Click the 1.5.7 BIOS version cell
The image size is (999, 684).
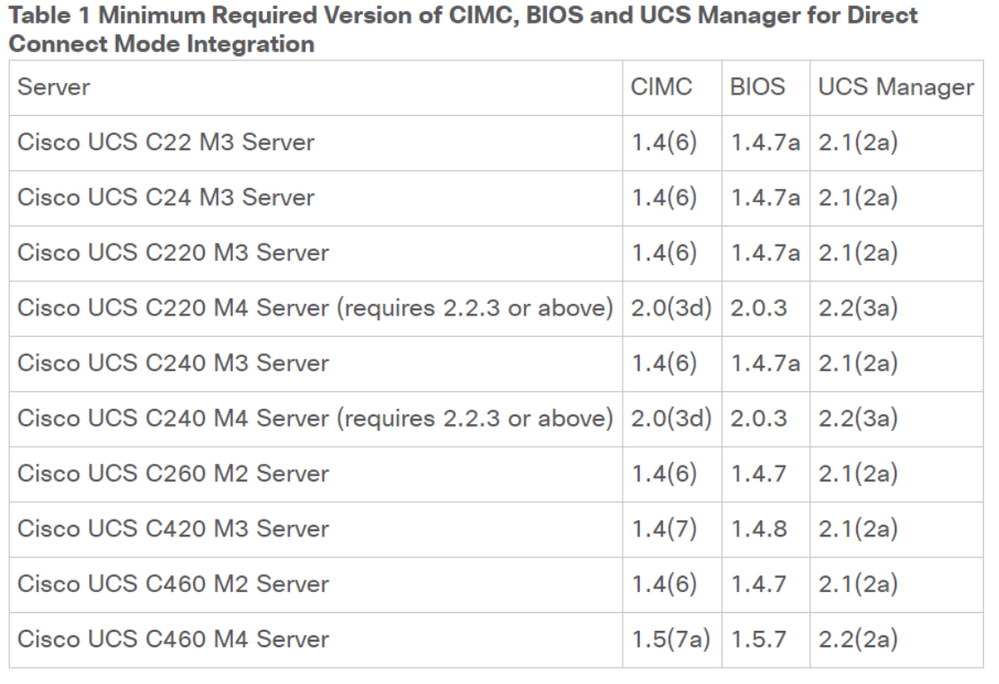pyautogui.click(x=758, y=639)
